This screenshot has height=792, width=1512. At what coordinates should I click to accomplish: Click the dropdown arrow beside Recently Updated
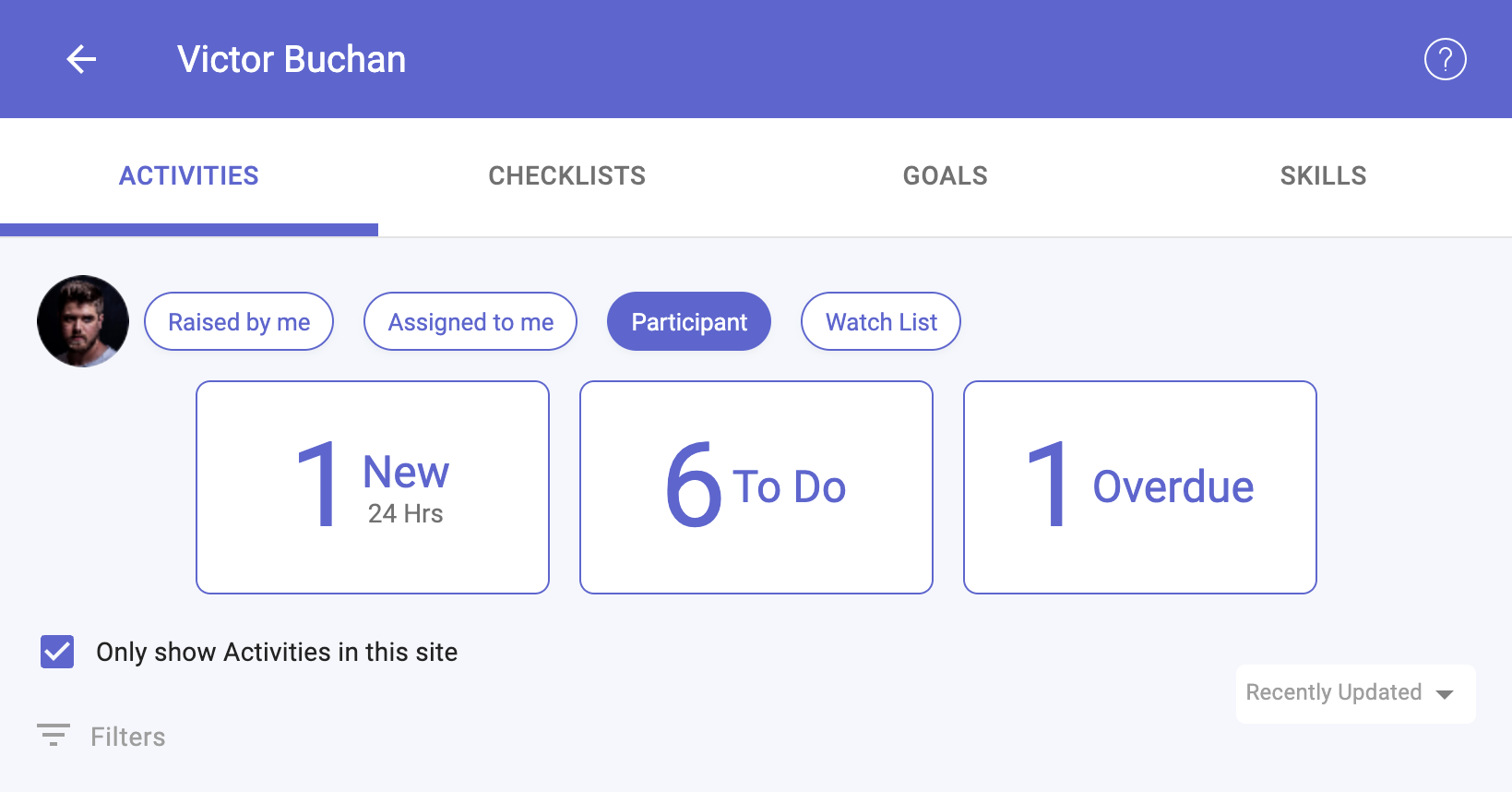pos(1446,694)
